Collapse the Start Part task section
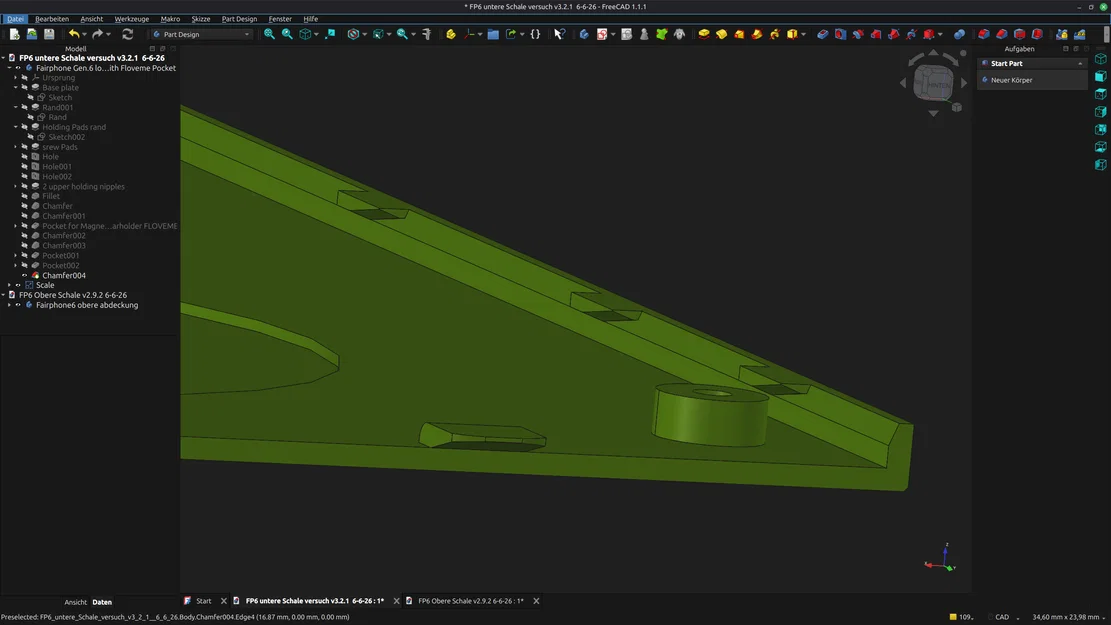1111x625 pixels. pyautogui.click(x=1081, y=64)
